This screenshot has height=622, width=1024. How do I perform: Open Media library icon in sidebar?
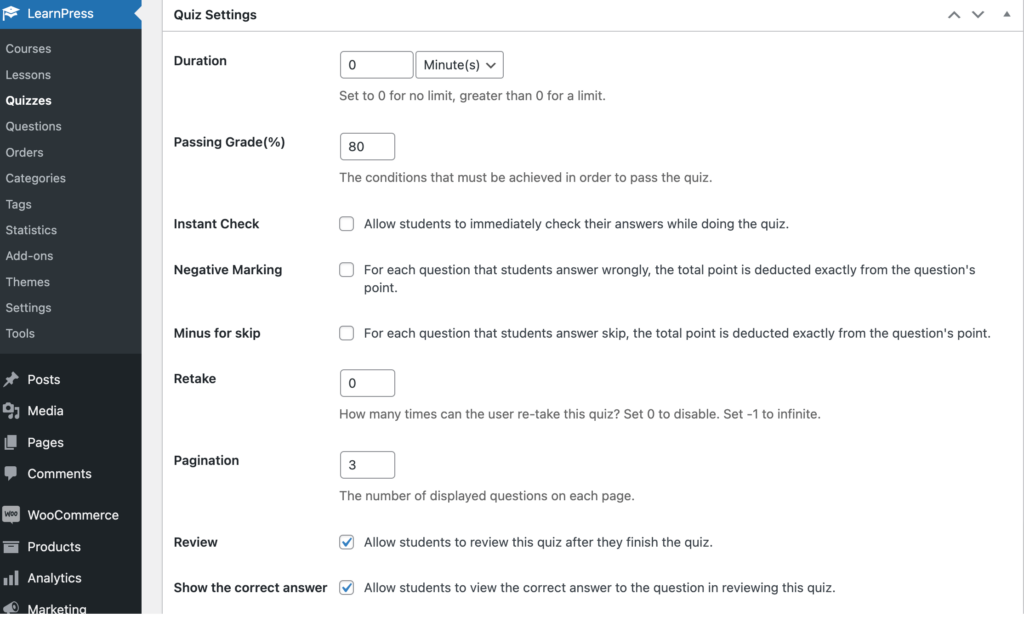coord(11,410)
